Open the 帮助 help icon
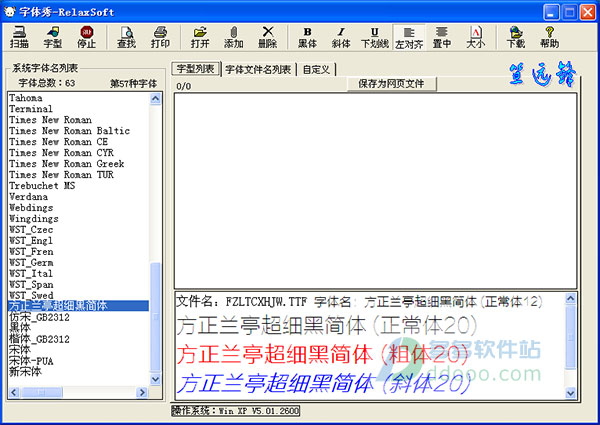This screenshot has height=425, width=600. [549, 37]
